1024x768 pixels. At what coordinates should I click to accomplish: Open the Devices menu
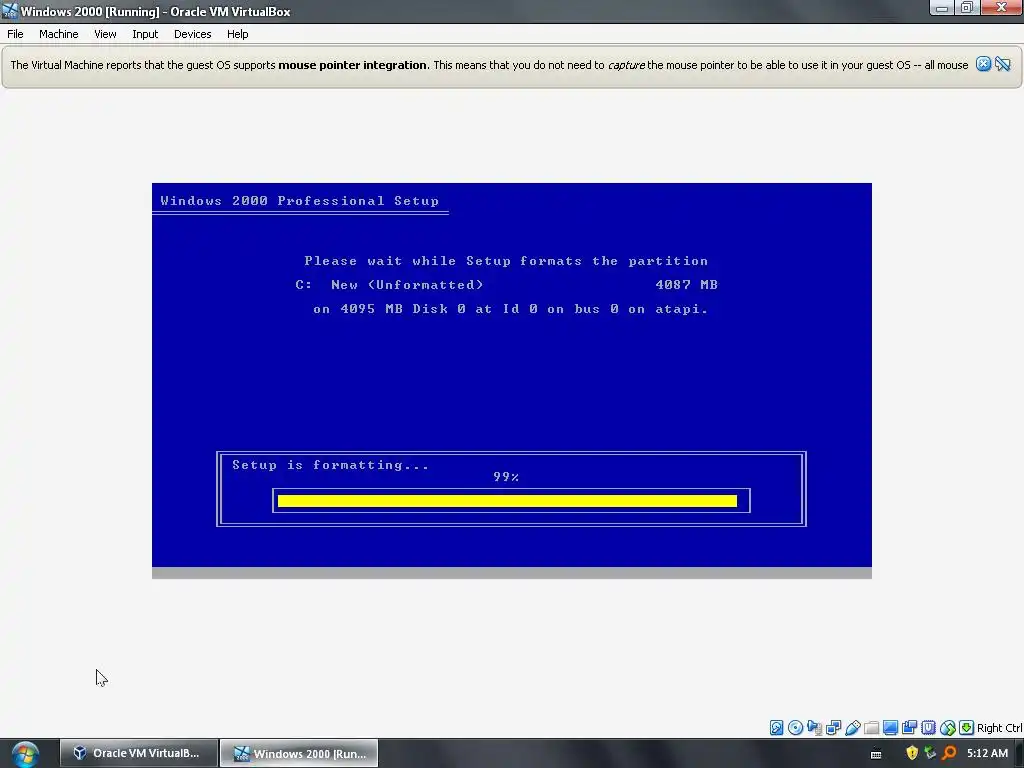coord(193,34)
